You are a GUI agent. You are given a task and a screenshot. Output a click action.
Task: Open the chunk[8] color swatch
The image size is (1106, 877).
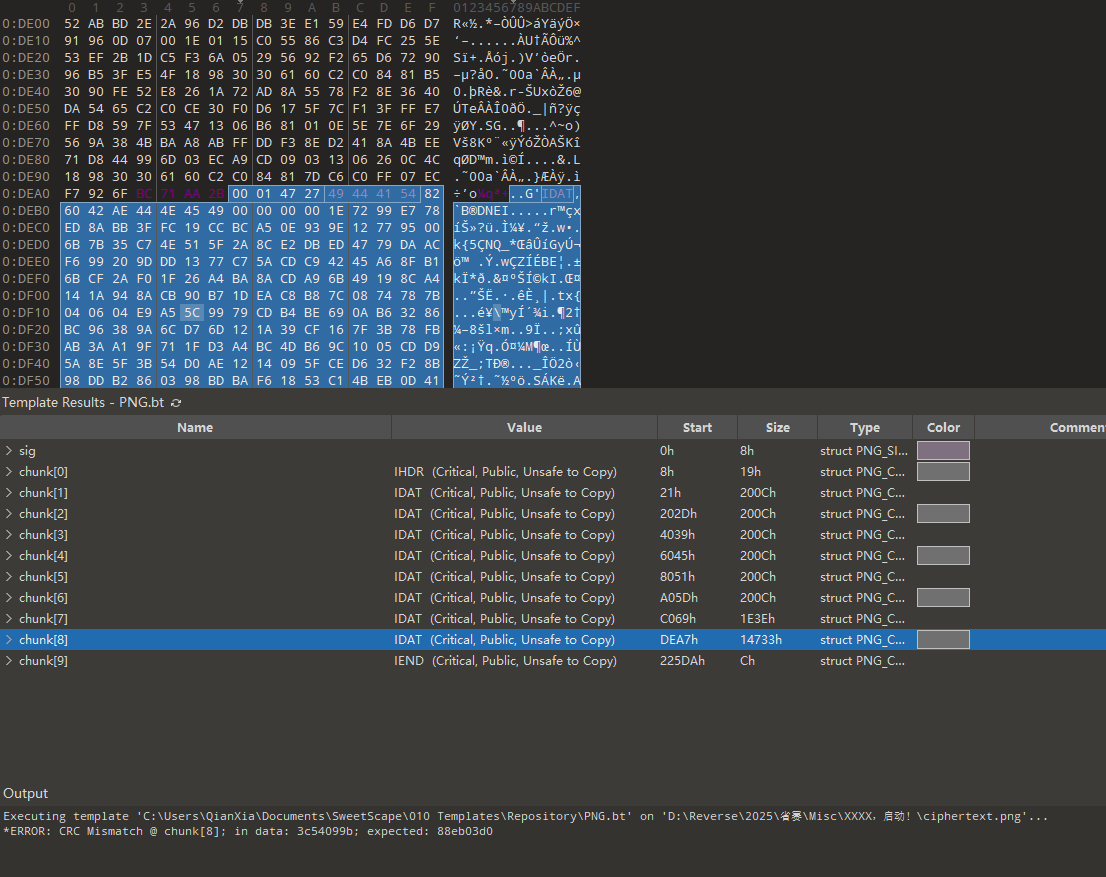point(943,640)
